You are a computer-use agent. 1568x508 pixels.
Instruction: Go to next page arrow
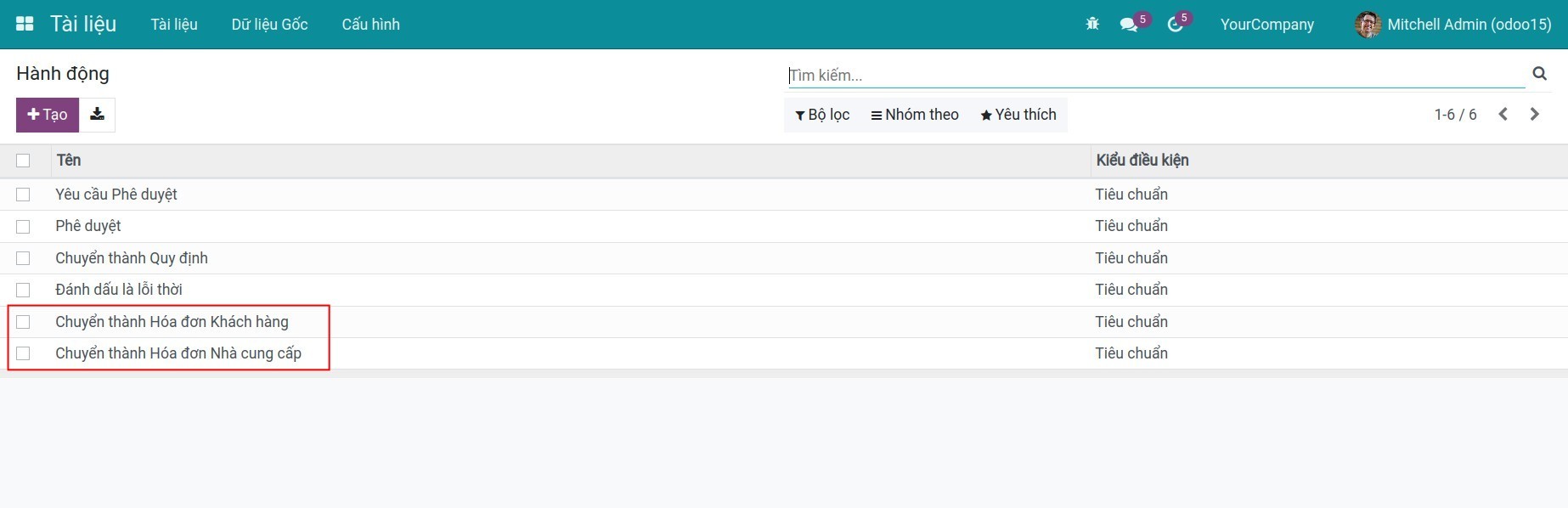[x=1534, y=115]
